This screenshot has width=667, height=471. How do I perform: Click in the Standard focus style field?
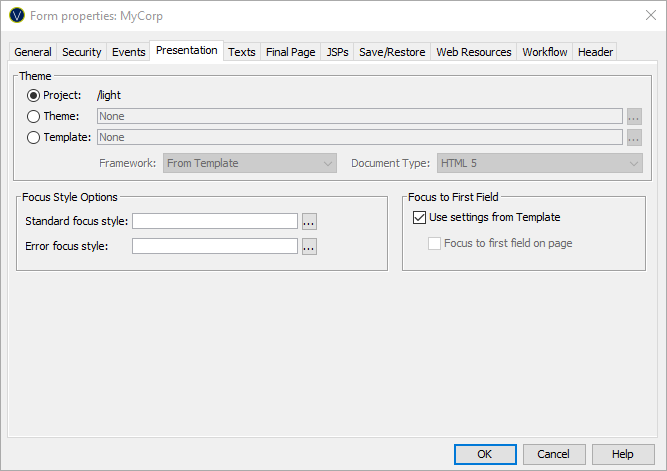(x=215, y=221)
